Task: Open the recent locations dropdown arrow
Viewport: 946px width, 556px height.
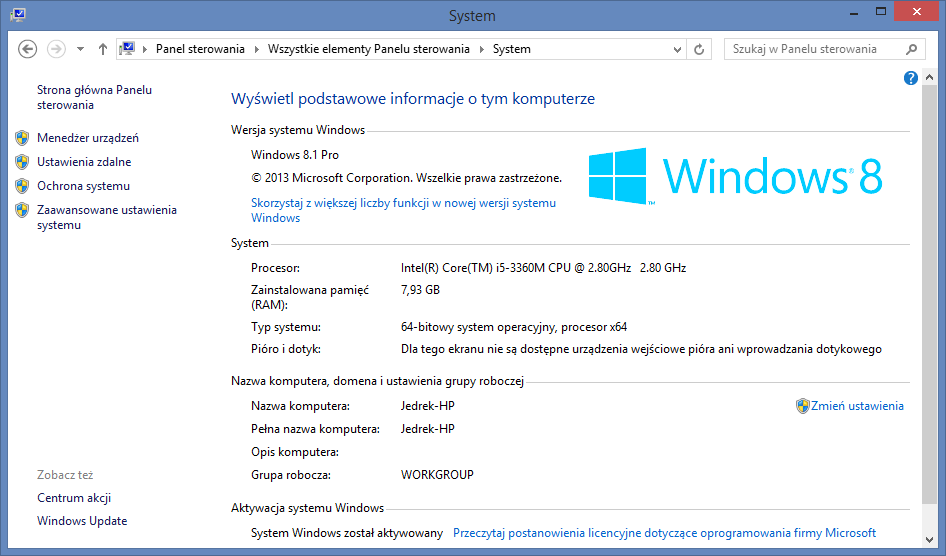Action: [x=80, y=49]
